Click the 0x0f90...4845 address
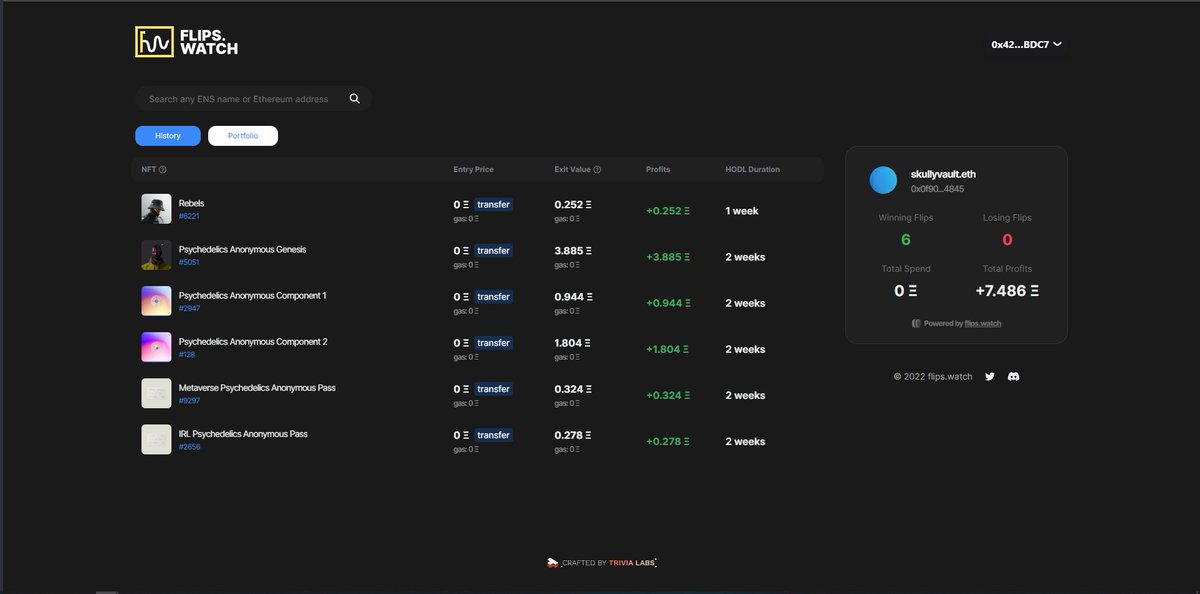 coord(937,189)
